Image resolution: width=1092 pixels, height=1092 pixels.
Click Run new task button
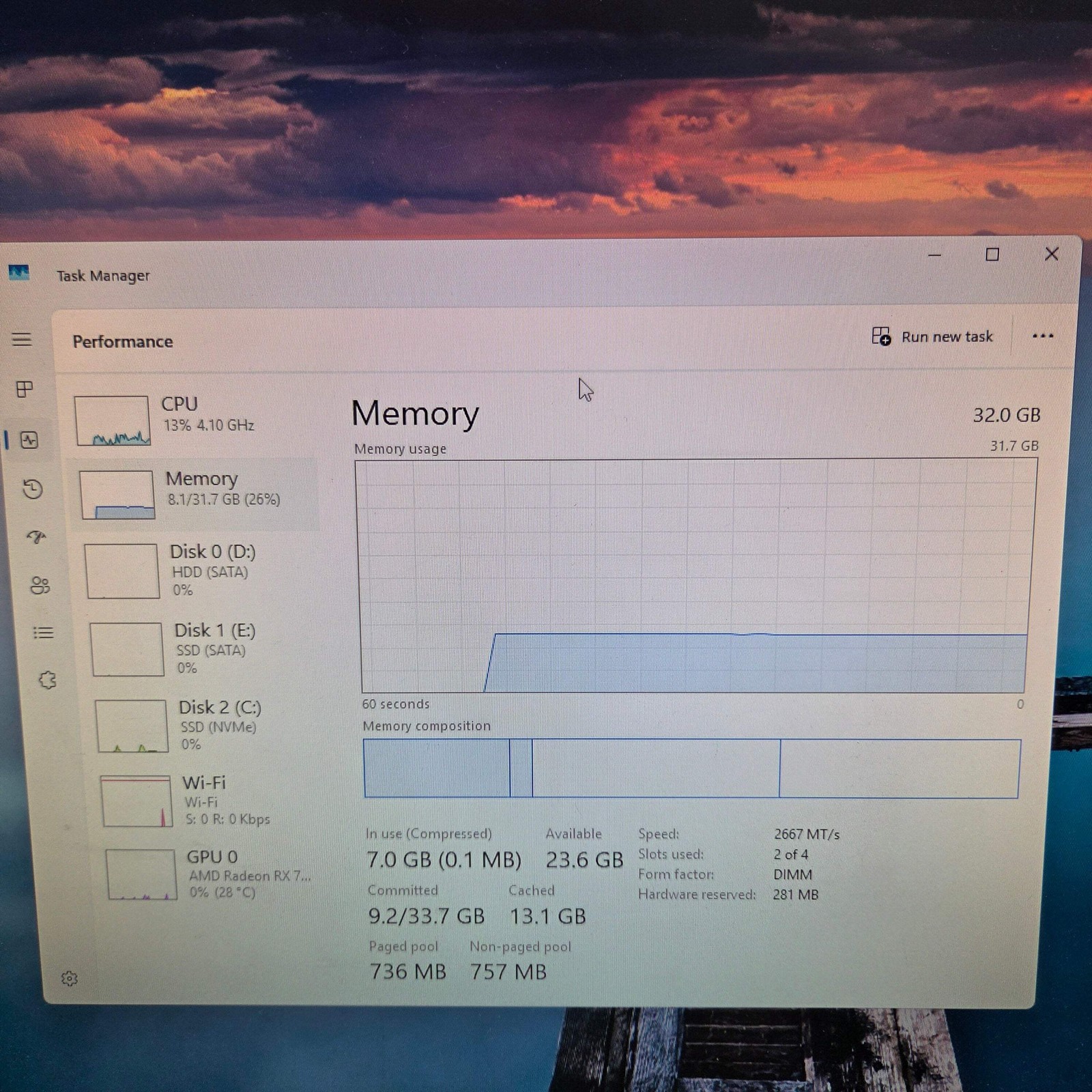point(932,336)
